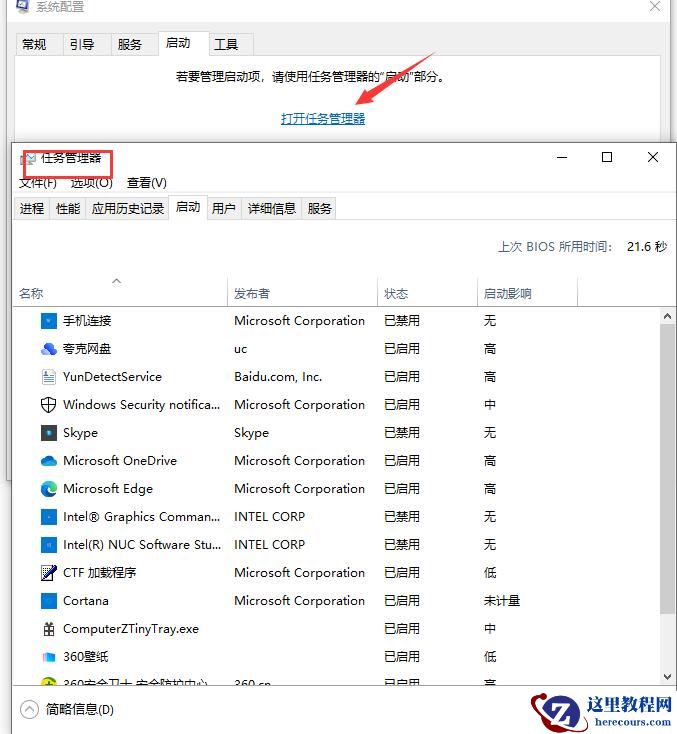677x734 pixels.
Task: Click the 21.6 秒 BIOS time value
Action: pyautogui.click(x=647, y=247)
